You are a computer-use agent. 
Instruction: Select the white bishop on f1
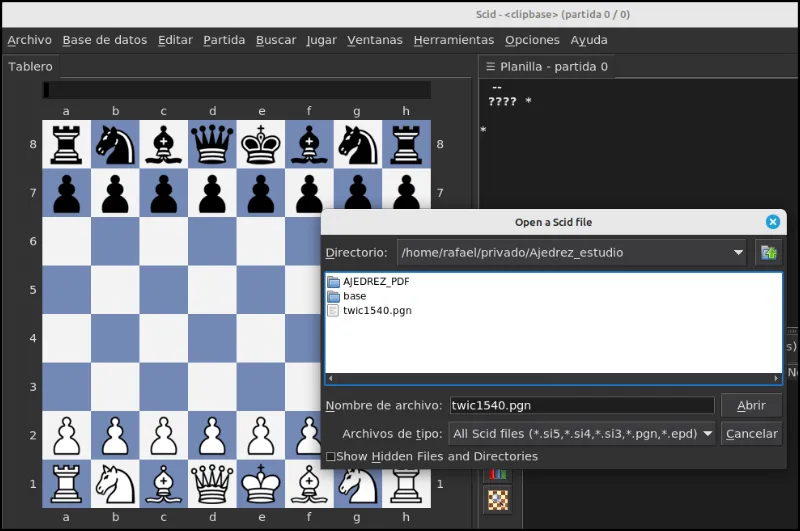point(309,484)
